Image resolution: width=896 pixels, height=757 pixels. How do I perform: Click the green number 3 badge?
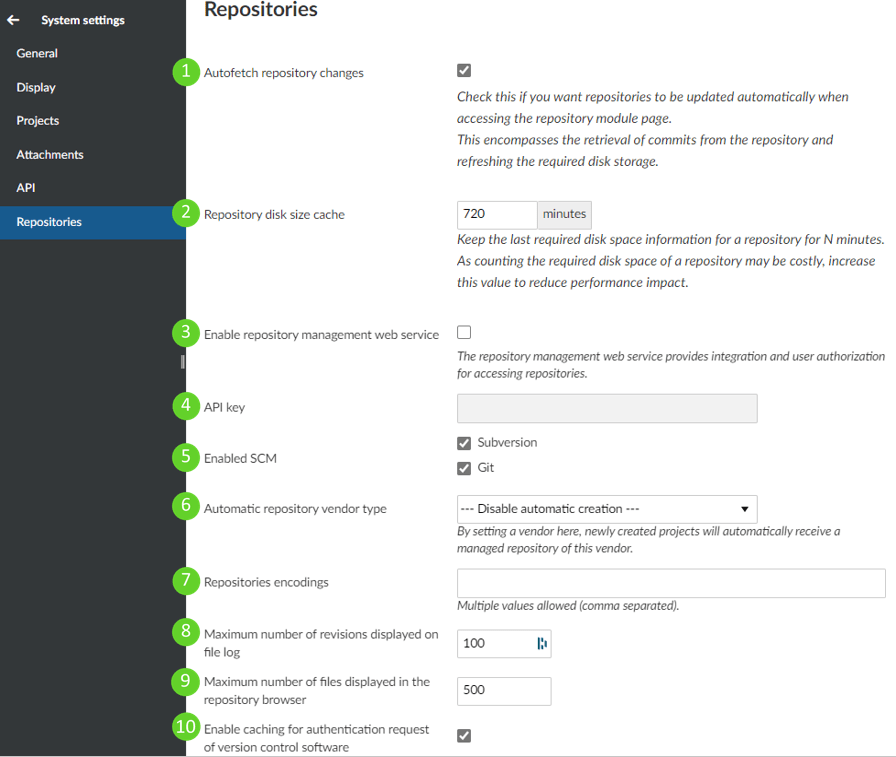pos(186,334)
